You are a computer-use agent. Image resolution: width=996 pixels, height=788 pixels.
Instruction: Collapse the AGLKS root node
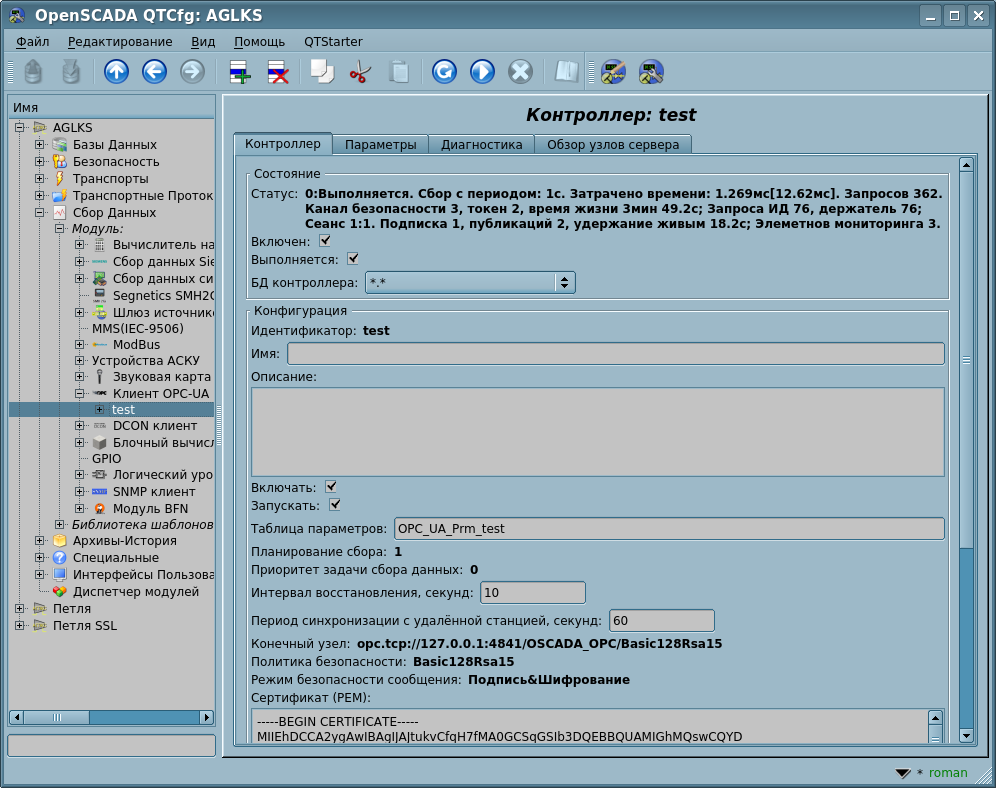20,128
